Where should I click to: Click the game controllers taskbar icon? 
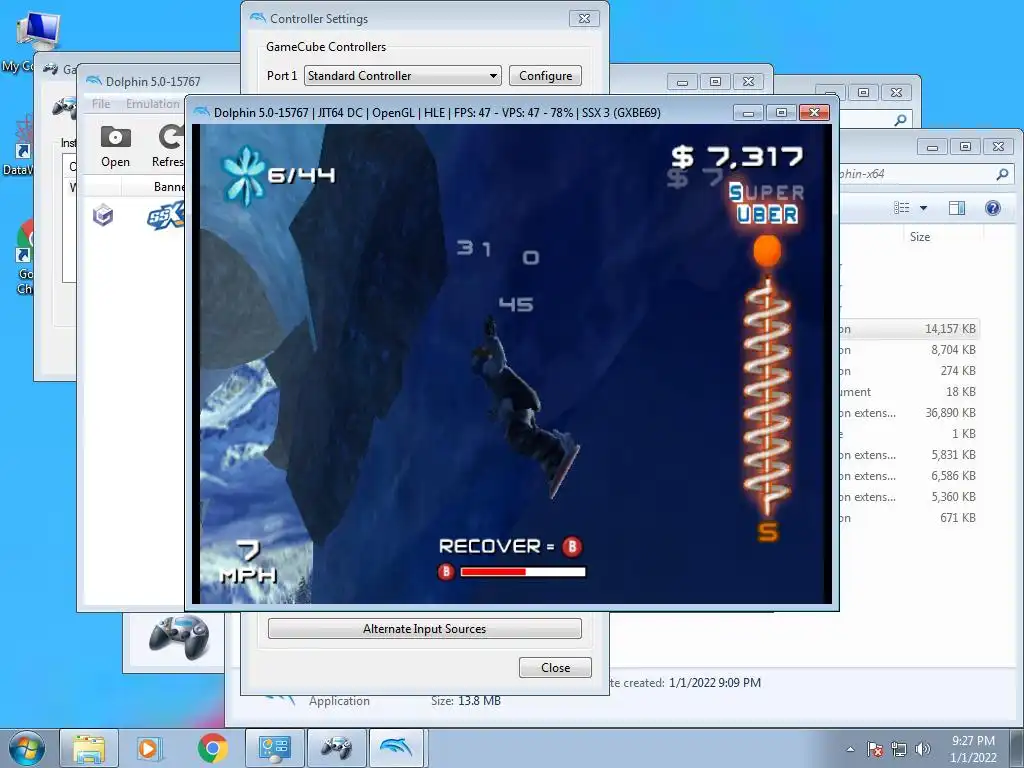click(336, 748)
